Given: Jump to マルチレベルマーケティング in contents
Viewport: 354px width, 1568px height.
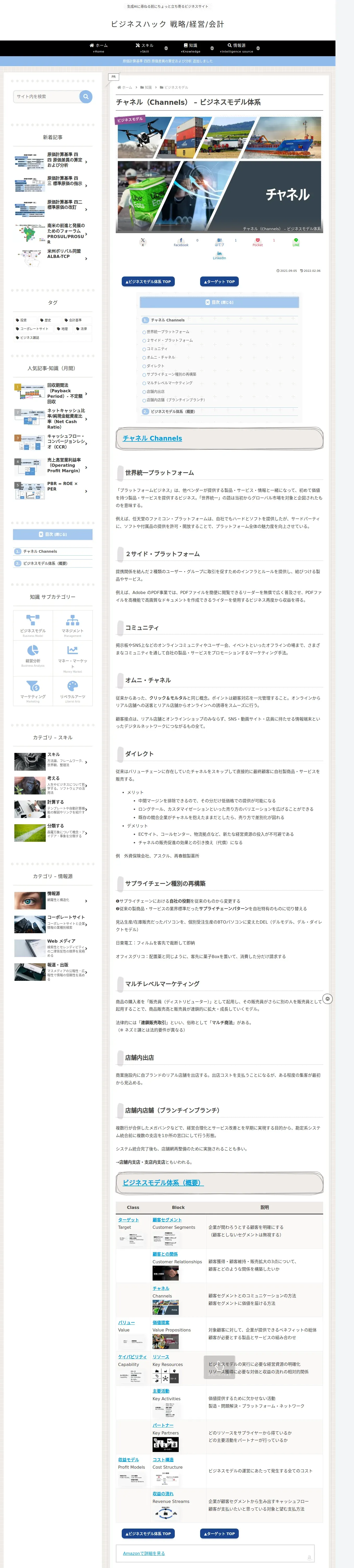Looking at the screenshot, I should click(170, 383).
